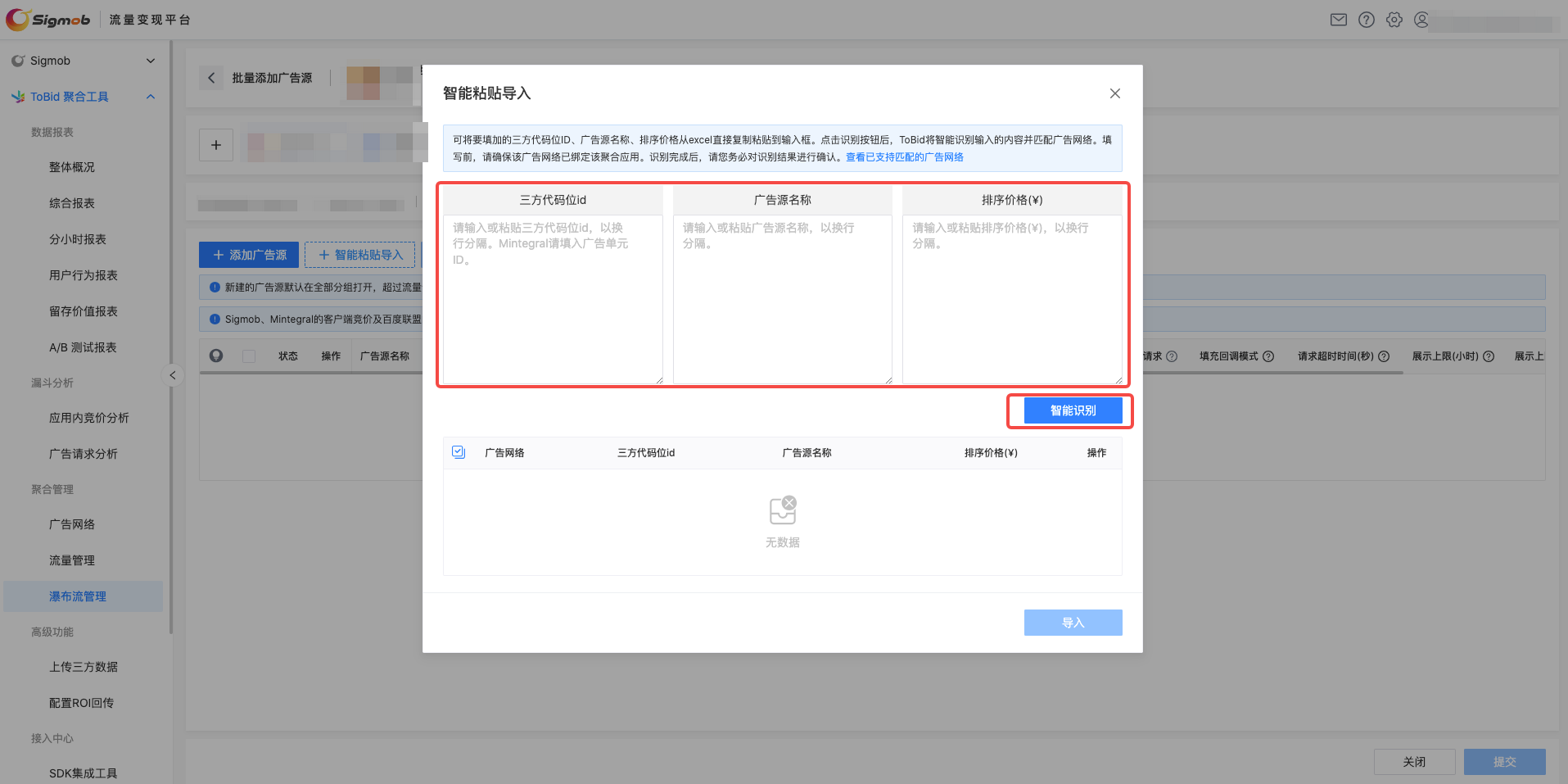Click the help question mark icon

click(1367, 20)
